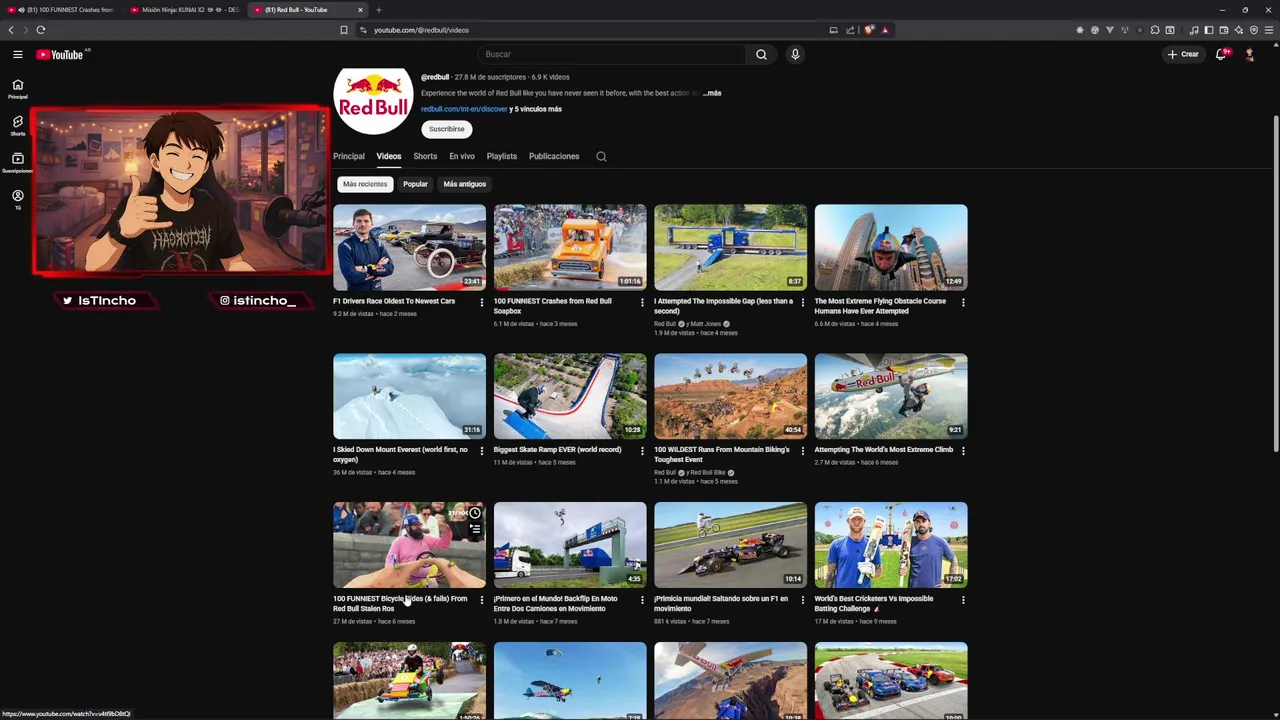The width and height of the screenshot is (1280, 720).
Task: Open Shorts from the left sidebar
Action: tap(17, 126)
